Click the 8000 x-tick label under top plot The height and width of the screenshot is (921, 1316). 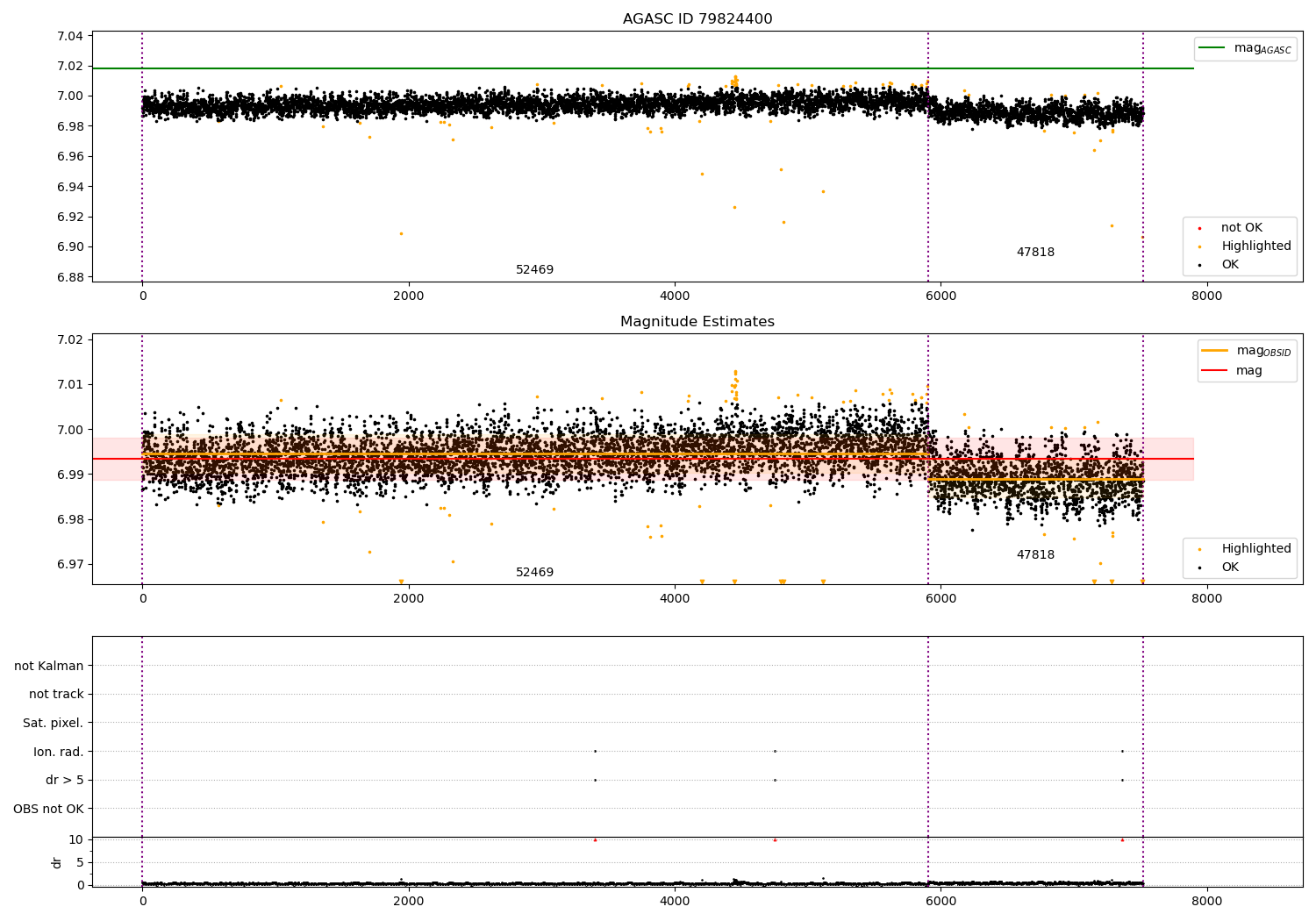coord(1207,296)
